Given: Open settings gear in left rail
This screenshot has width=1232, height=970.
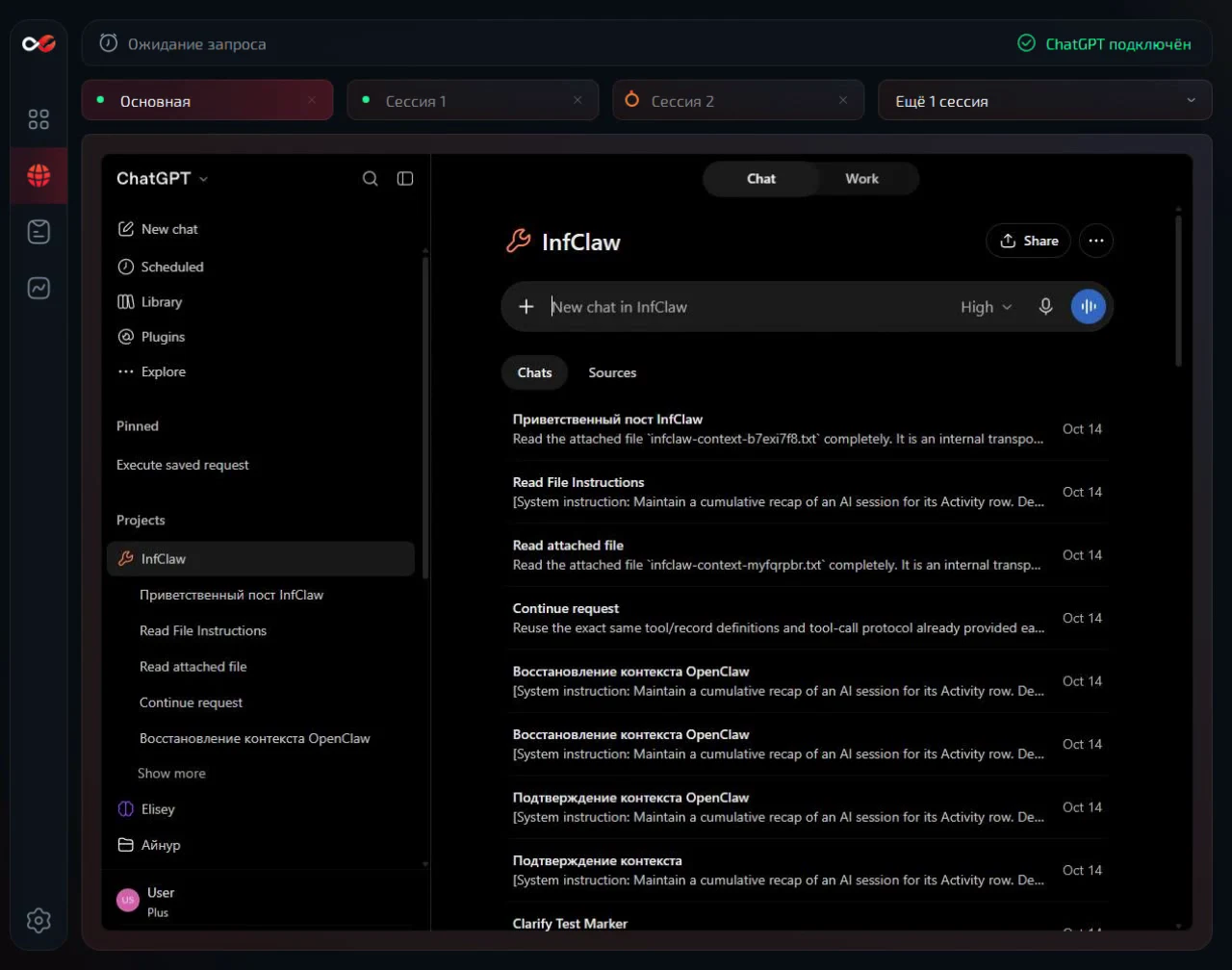Looking at the screenshot, I should [38, 920].
